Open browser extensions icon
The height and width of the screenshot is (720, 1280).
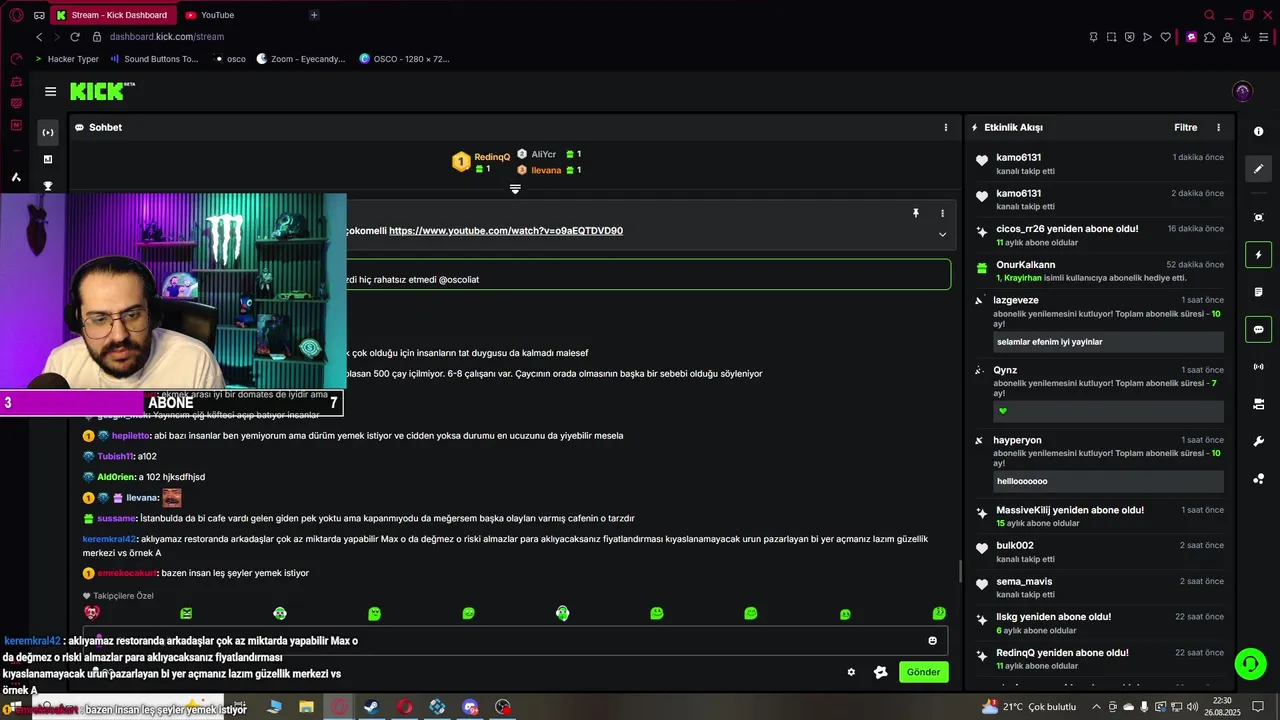(x=1210, y=37)
